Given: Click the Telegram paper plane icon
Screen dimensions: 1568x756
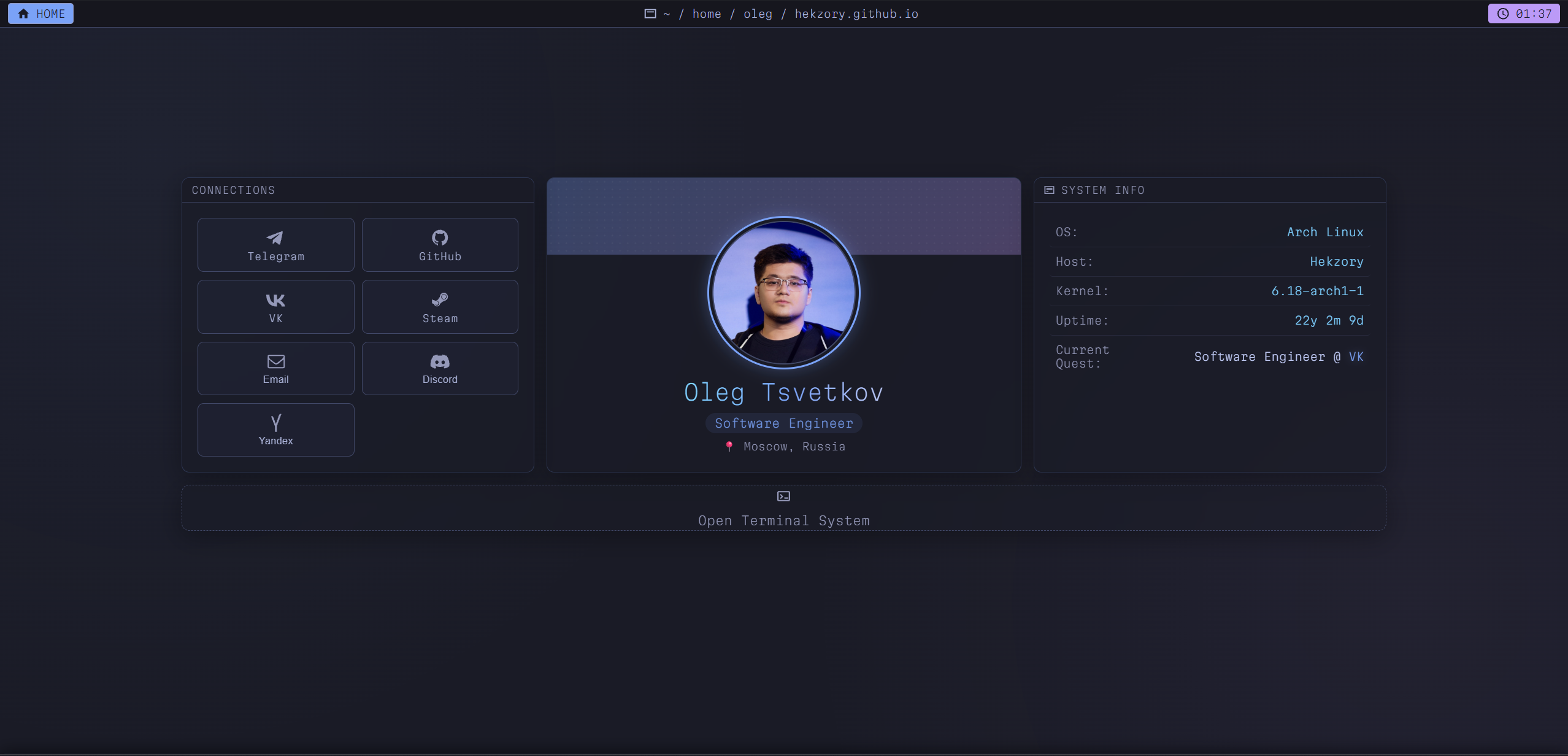Looking at the screenshot, I should click(275, 237).
